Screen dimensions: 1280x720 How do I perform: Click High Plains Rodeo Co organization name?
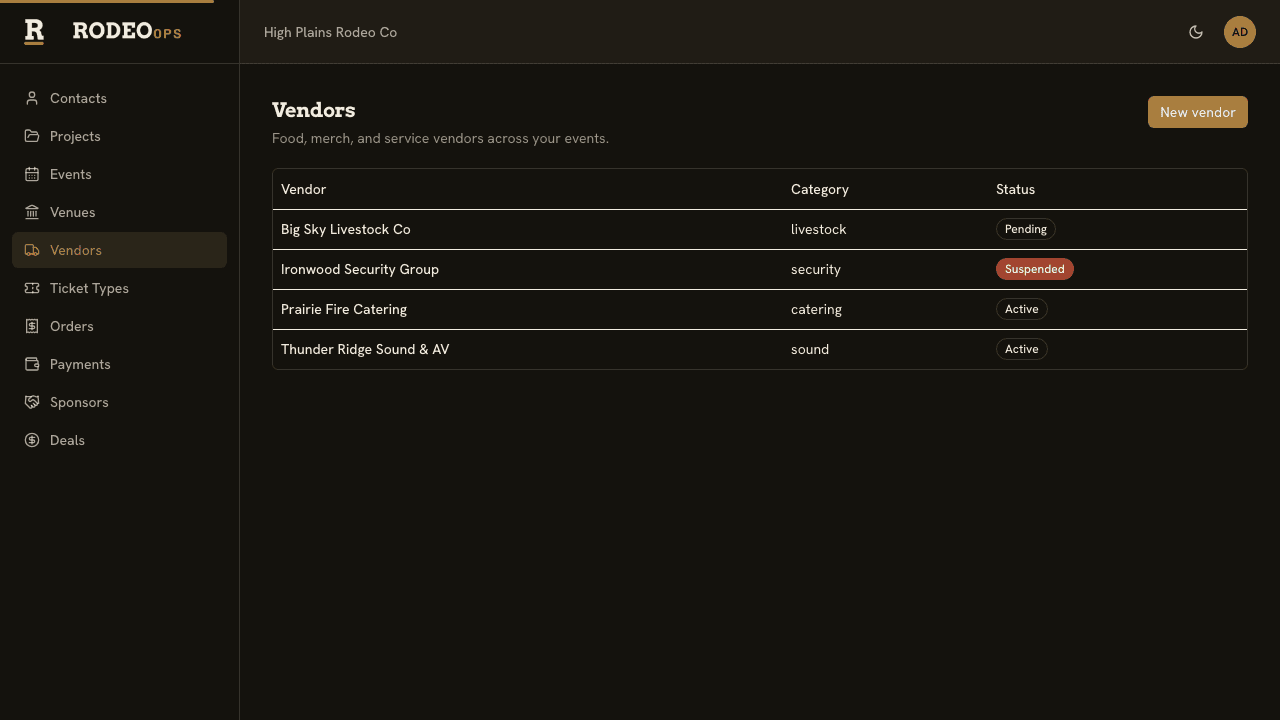(x=330, y=32)
